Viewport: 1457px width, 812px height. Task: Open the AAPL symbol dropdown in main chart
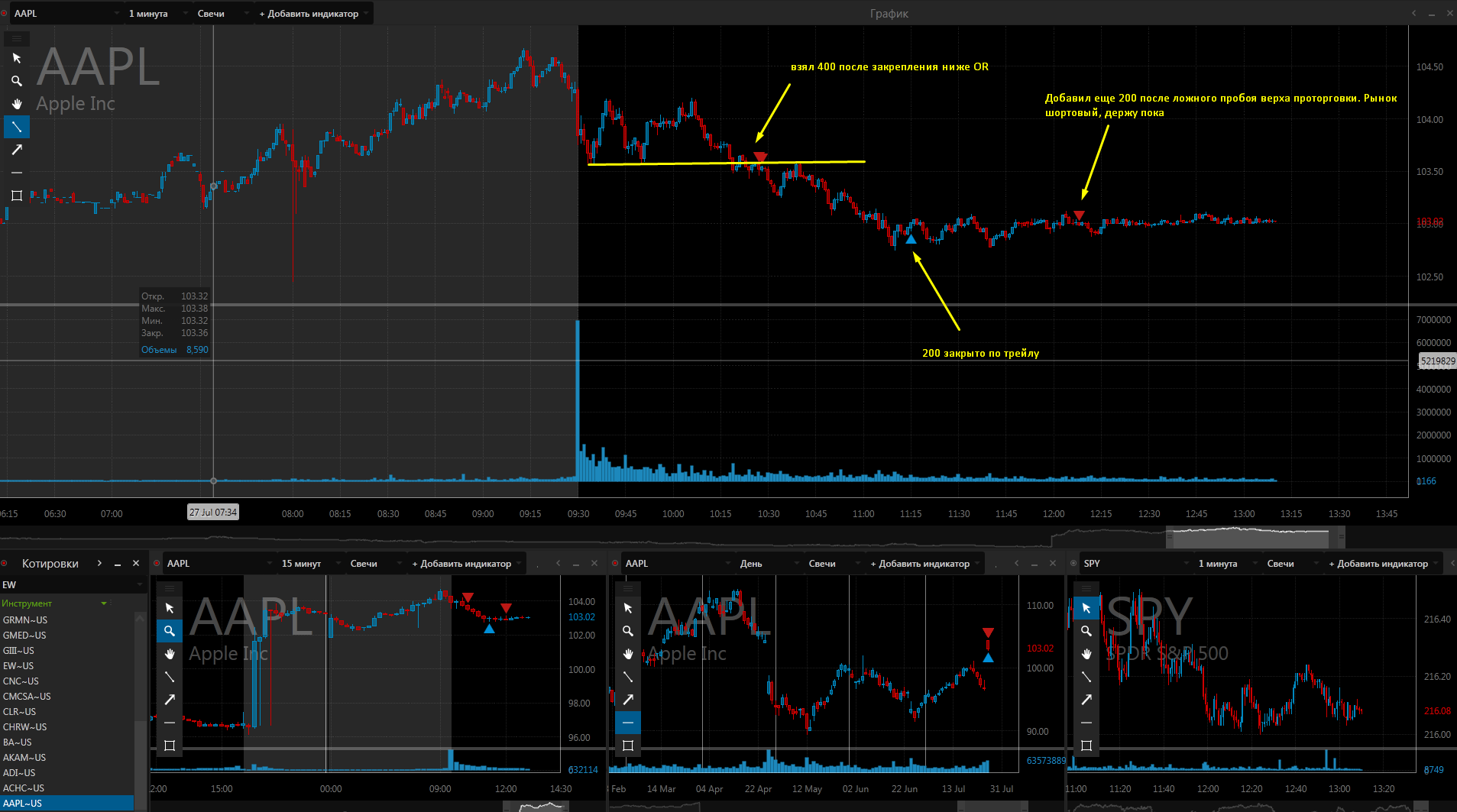[66, 14]
